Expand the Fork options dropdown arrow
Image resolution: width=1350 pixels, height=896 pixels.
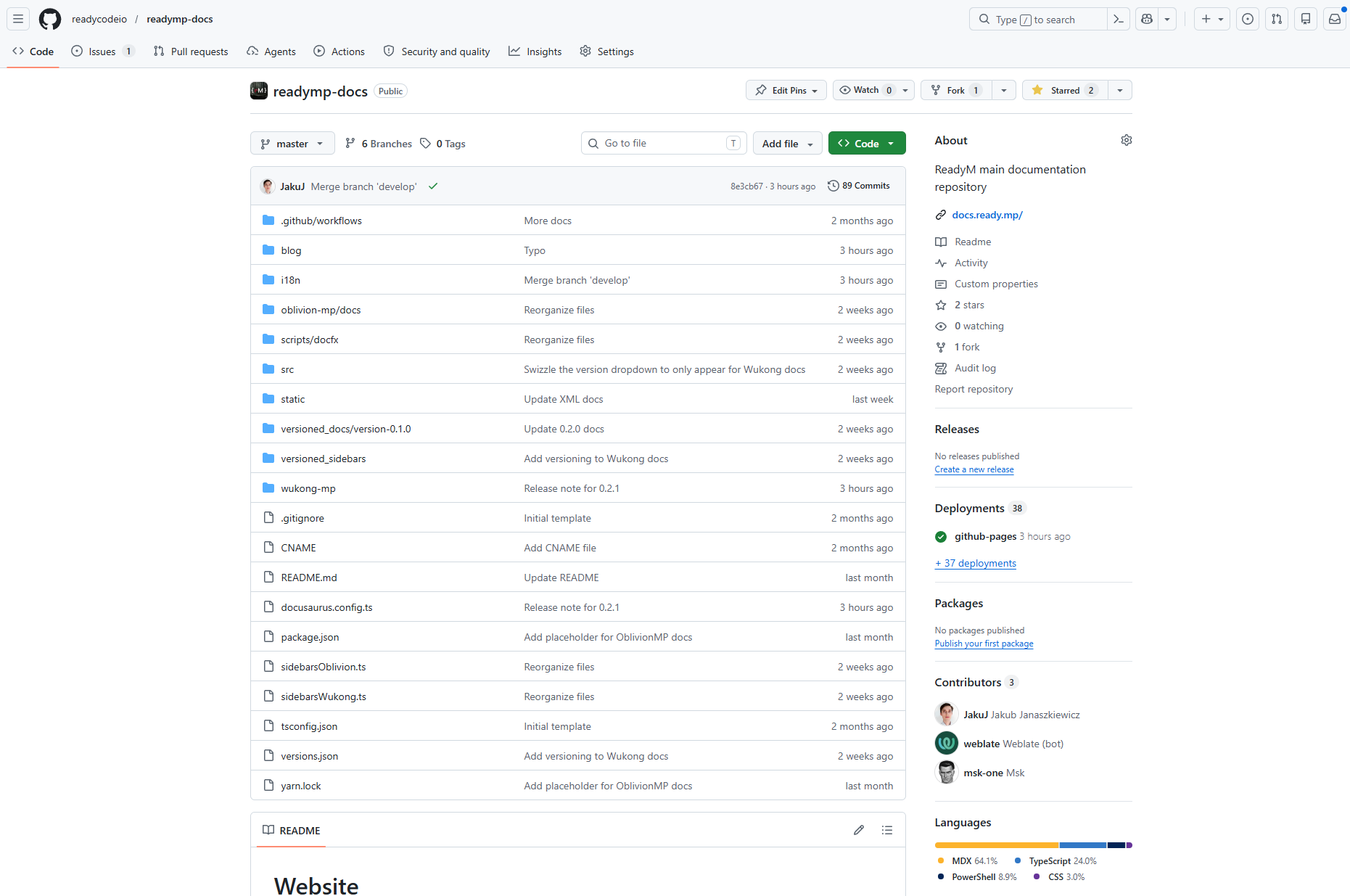point(1004,90)
